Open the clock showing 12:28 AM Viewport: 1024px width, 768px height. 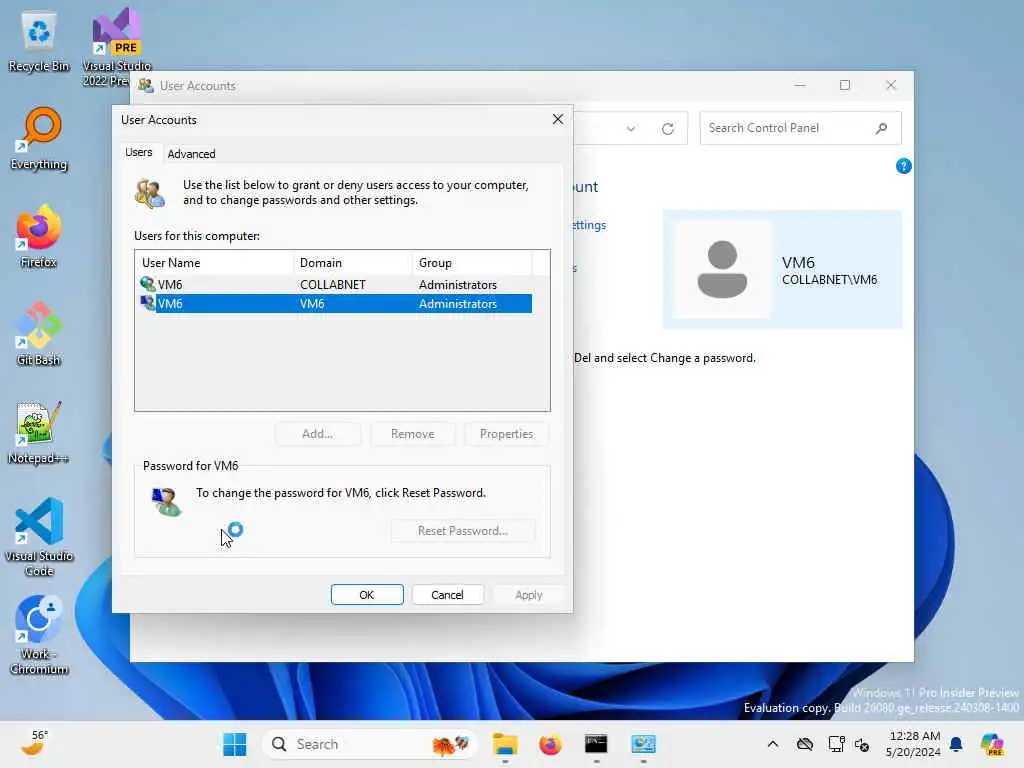click(x=914, y=744)
